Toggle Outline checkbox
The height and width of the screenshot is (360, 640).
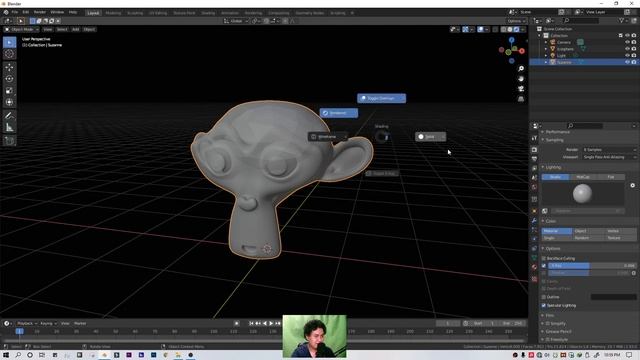click(544, 297)
